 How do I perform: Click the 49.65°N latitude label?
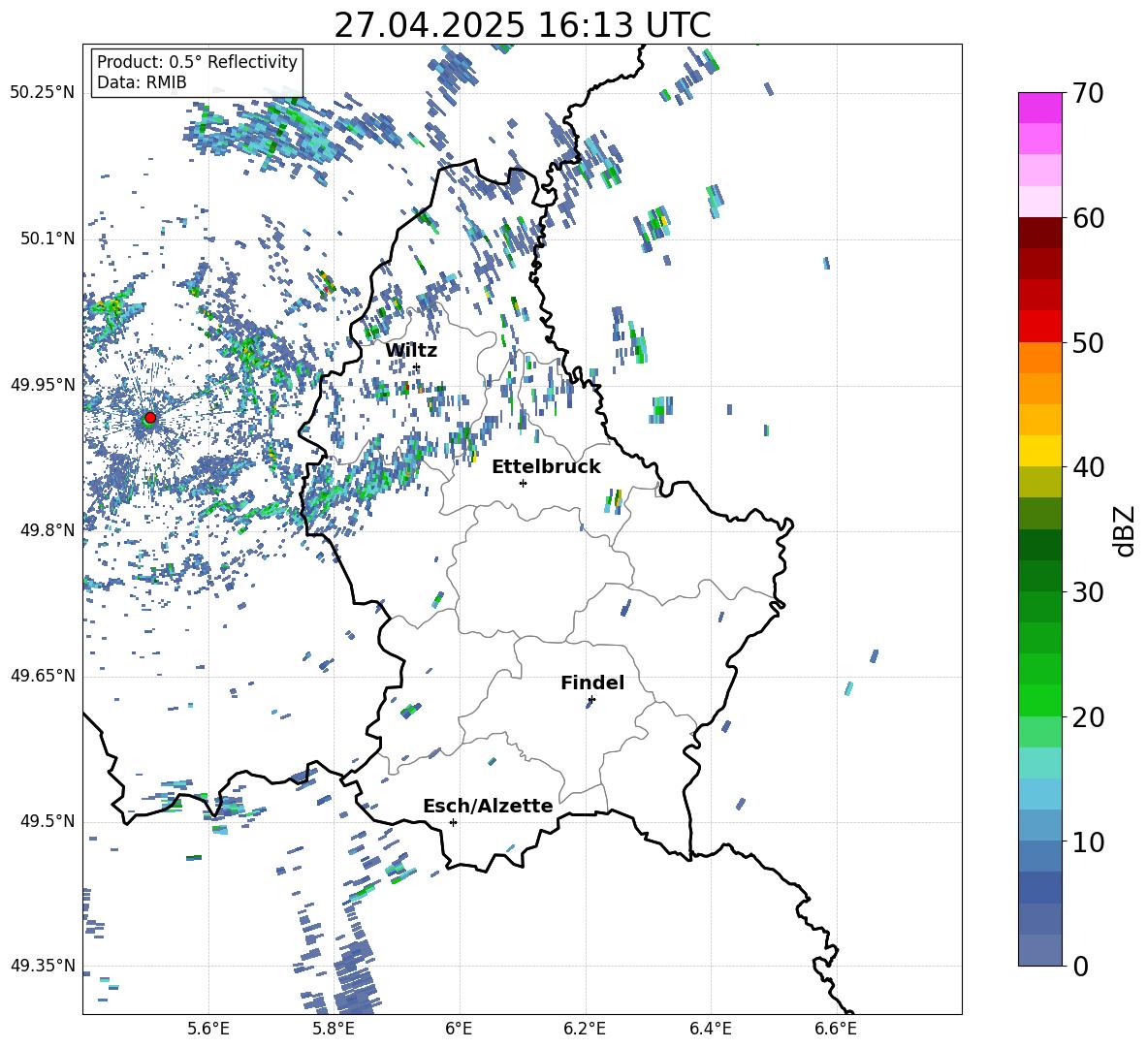coord(43,676)
